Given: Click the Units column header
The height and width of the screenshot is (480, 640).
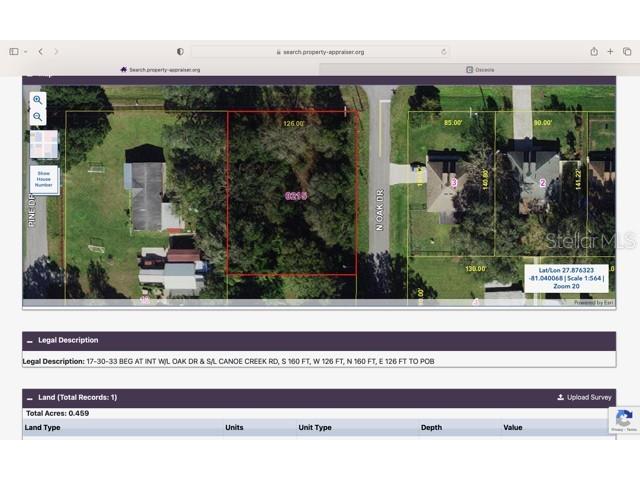Looking at the screenshot, I should (234, 427).
